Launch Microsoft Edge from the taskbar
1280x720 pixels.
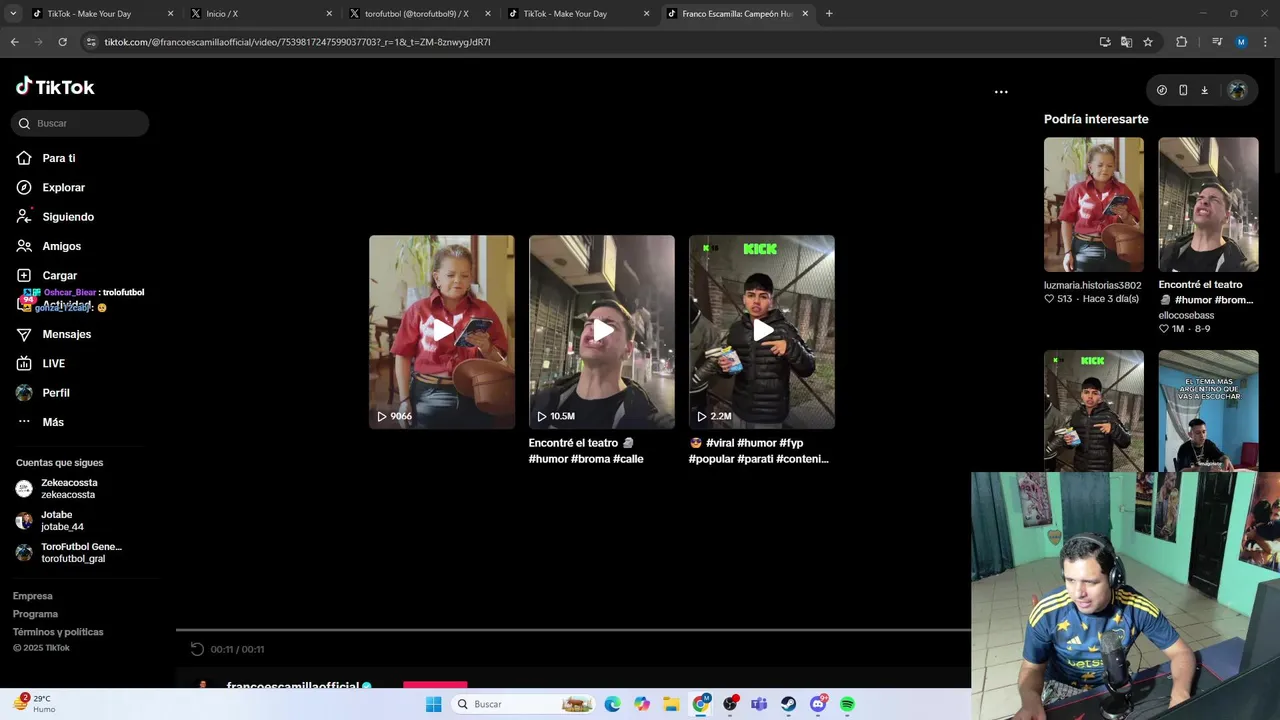(x=612, y=704)
